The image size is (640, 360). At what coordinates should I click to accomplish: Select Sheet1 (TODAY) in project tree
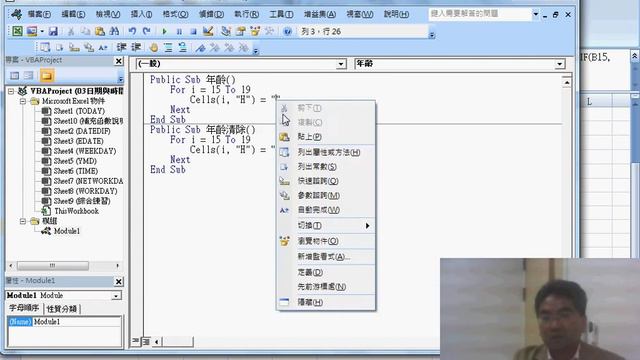pyautogui.click(x=79, y=111)
